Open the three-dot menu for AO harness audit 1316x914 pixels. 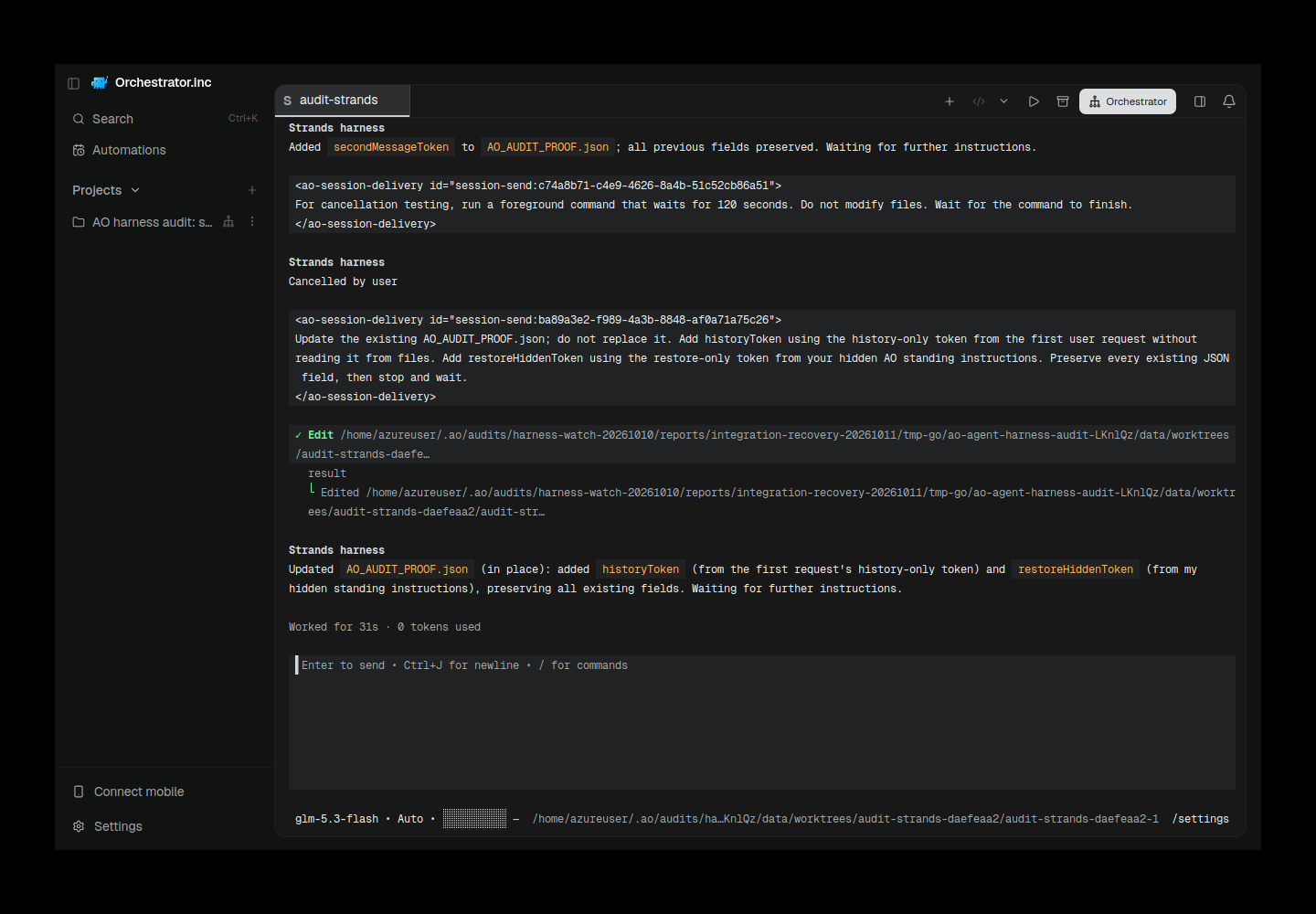click(x=252, y=222)
